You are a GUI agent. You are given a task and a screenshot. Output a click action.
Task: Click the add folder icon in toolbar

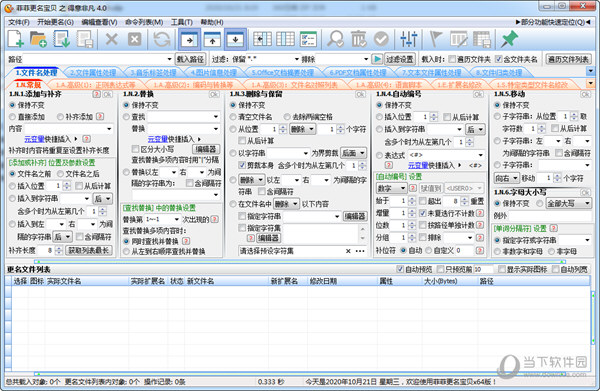pyautogui.click(x=38, y=39)
